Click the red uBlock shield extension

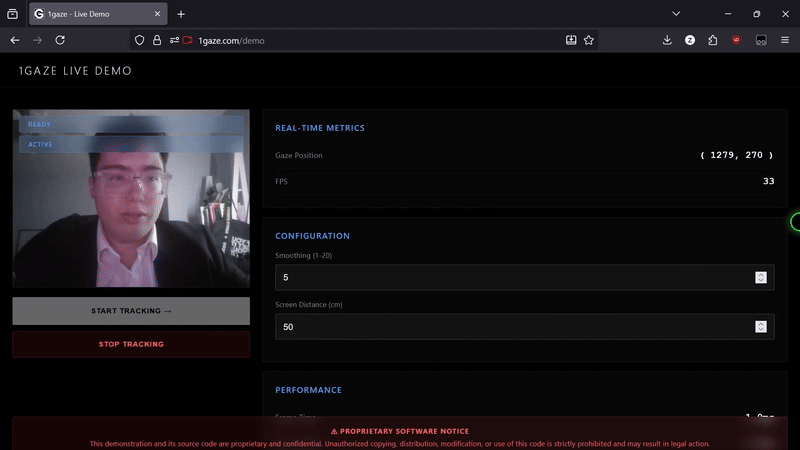(736, 40)
